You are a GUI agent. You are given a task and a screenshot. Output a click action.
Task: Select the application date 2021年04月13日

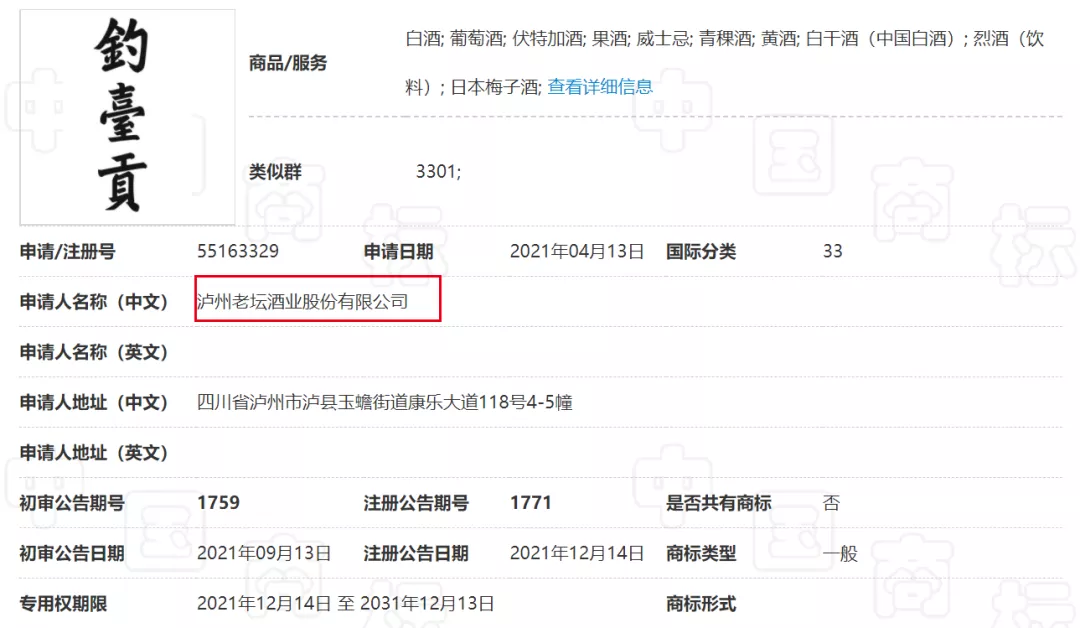[577, 251]
